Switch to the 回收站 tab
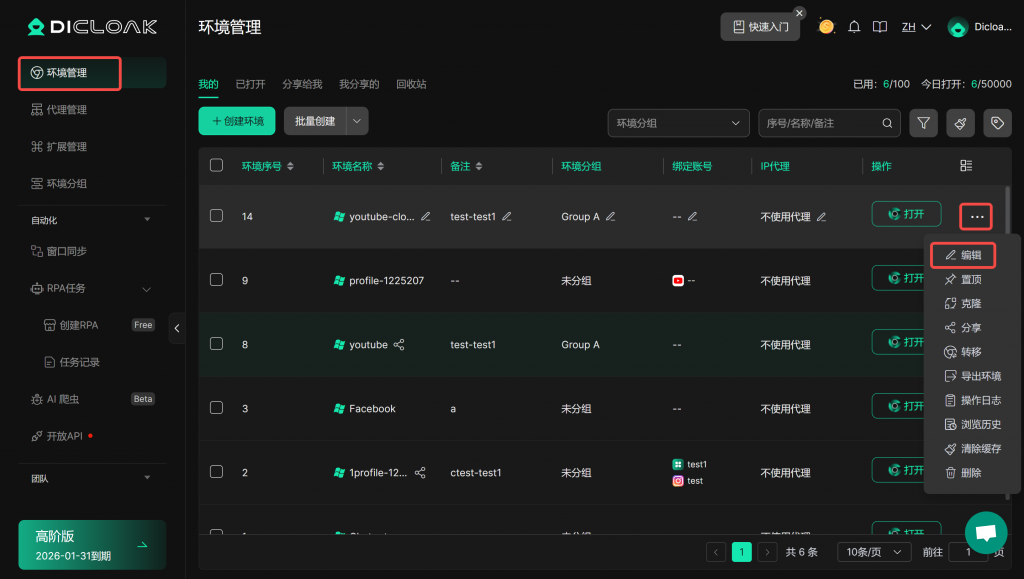This screenshot has width=1024, height=579. 411,85
